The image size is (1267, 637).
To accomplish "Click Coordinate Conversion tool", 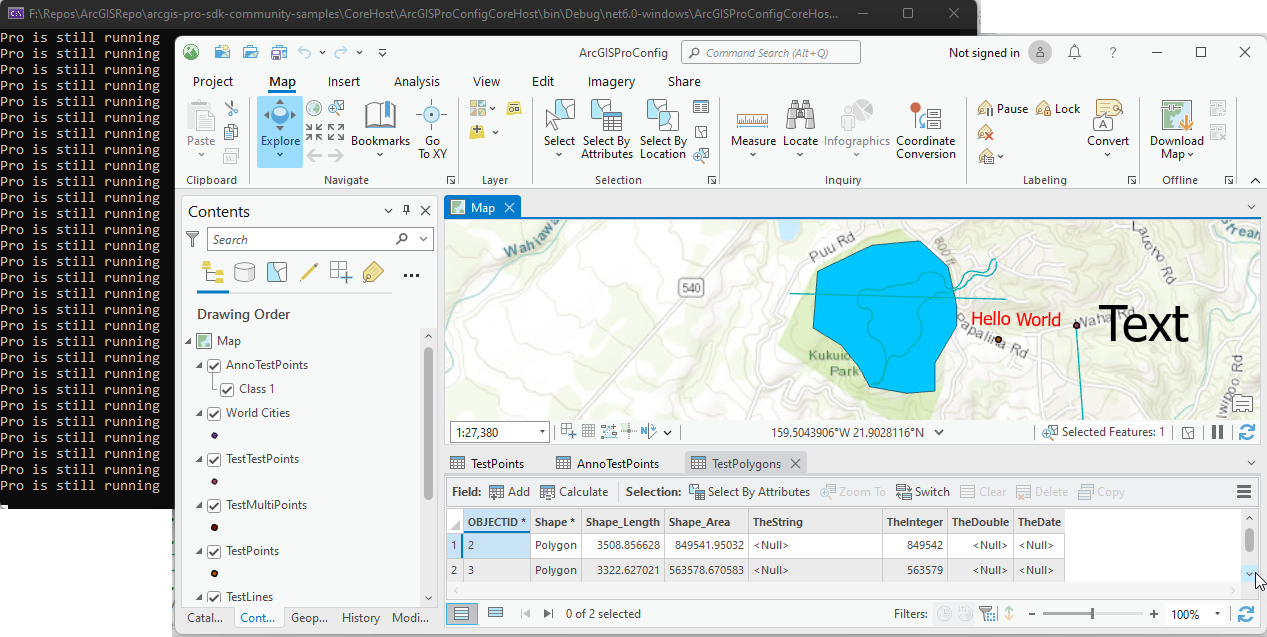I will (925, 119).
